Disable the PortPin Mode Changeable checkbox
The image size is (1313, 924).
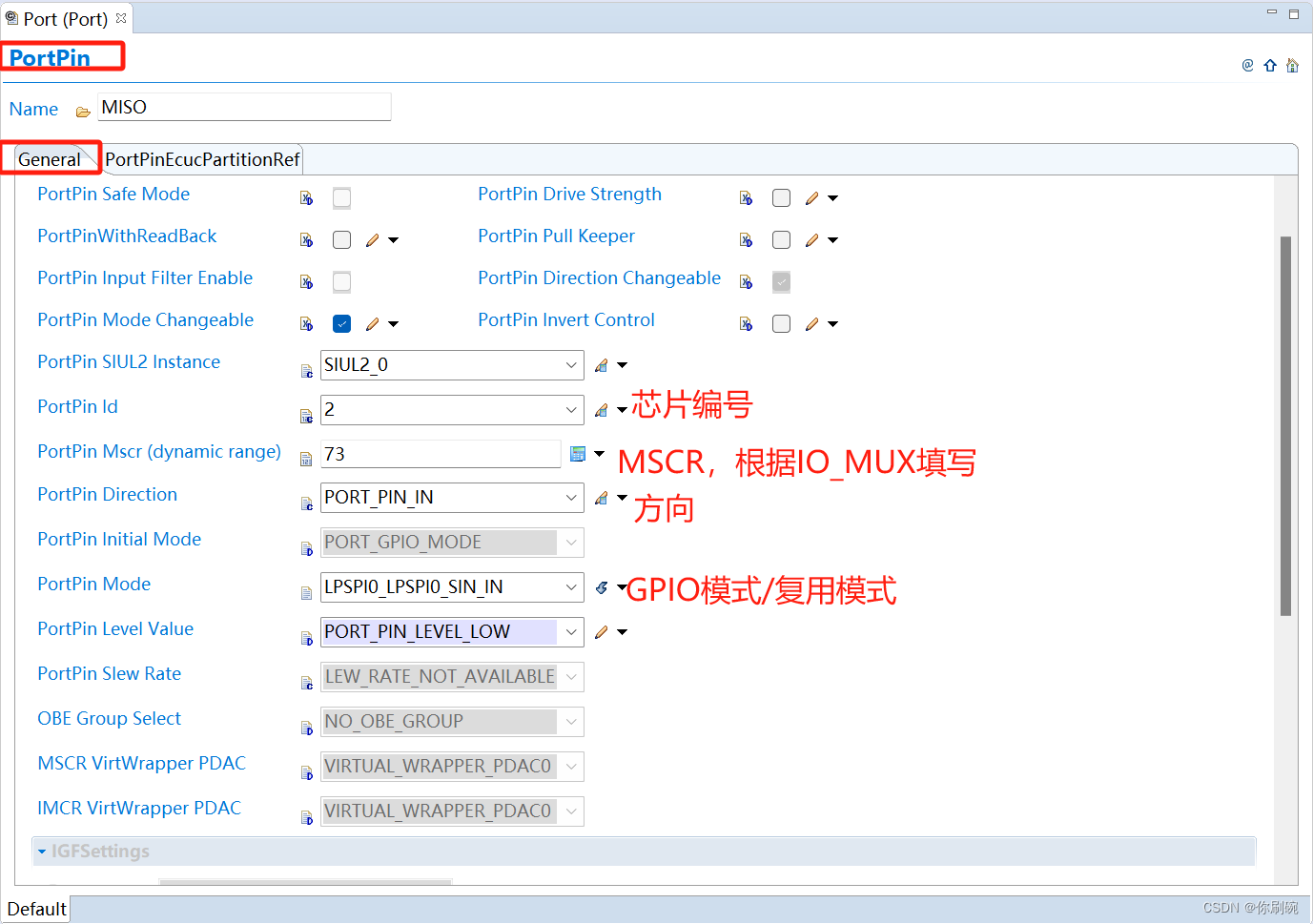click(x=341, y=323)
